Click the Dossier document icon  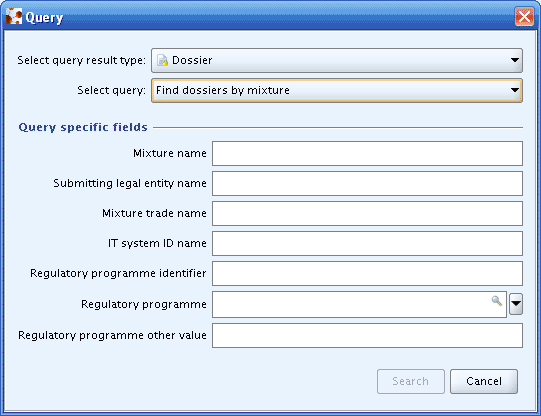tap(162, 60)
